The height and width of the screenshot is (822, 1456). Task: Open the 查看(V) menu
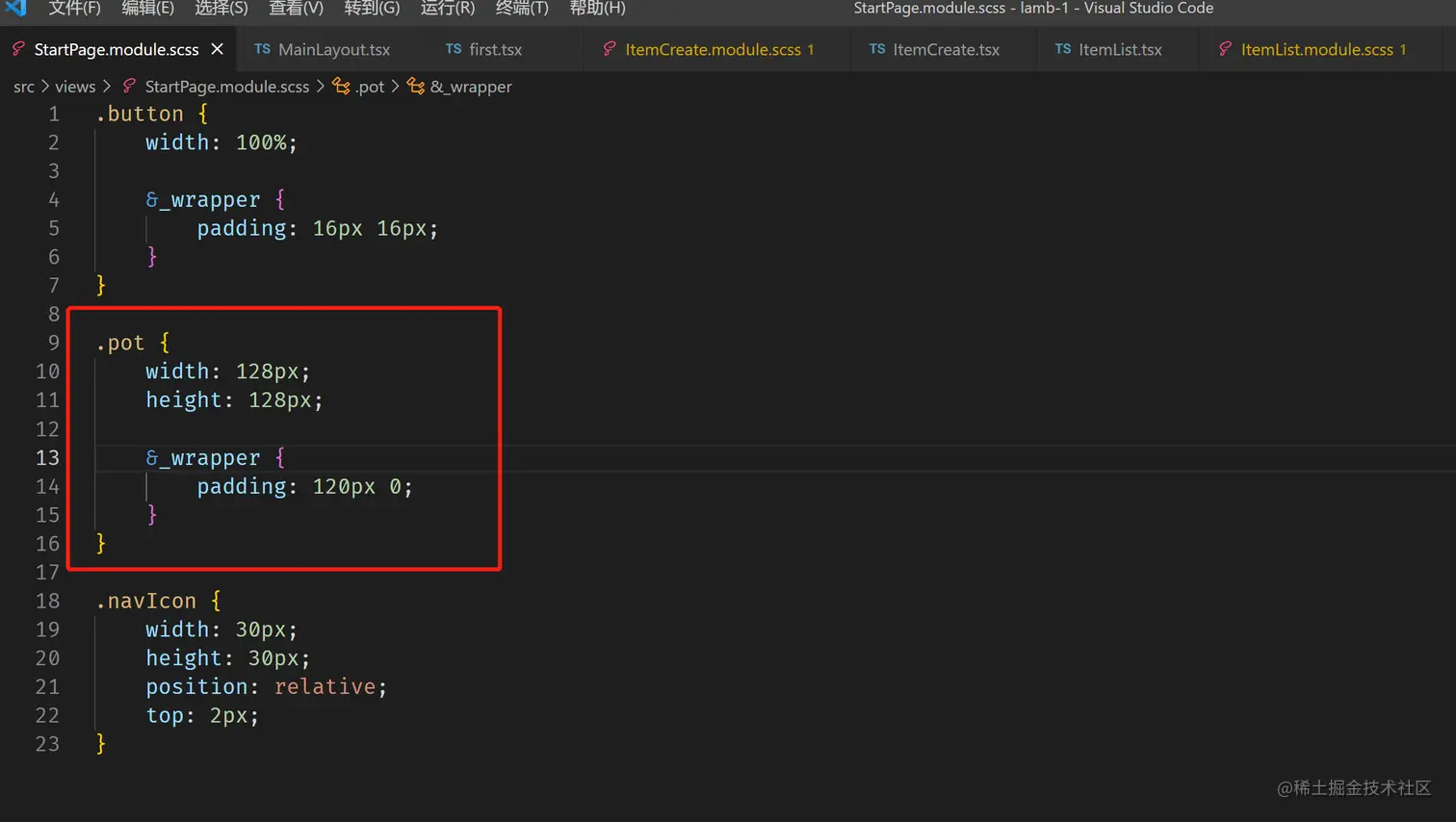(296, 9)
